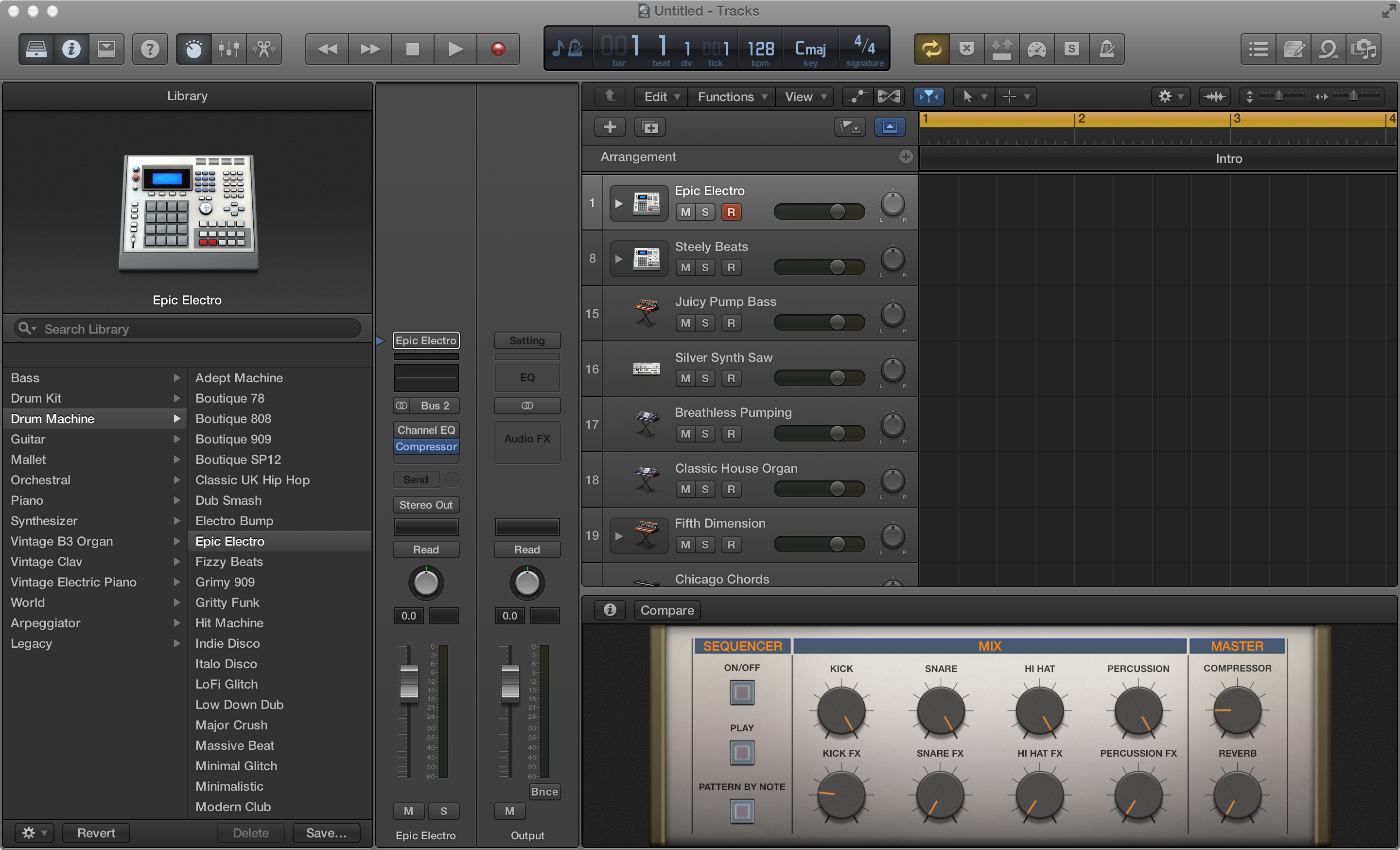Mute the Silver Synth Saw track
The width and height of the screenshot is (1400, 850).
[685, 378]
